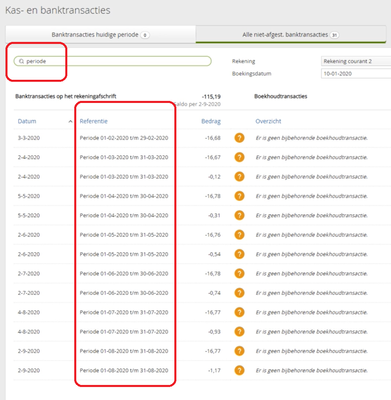Select transaction Periode 01-07-2020 with -16,77
The image size is (391, 400).
[202, 312]
